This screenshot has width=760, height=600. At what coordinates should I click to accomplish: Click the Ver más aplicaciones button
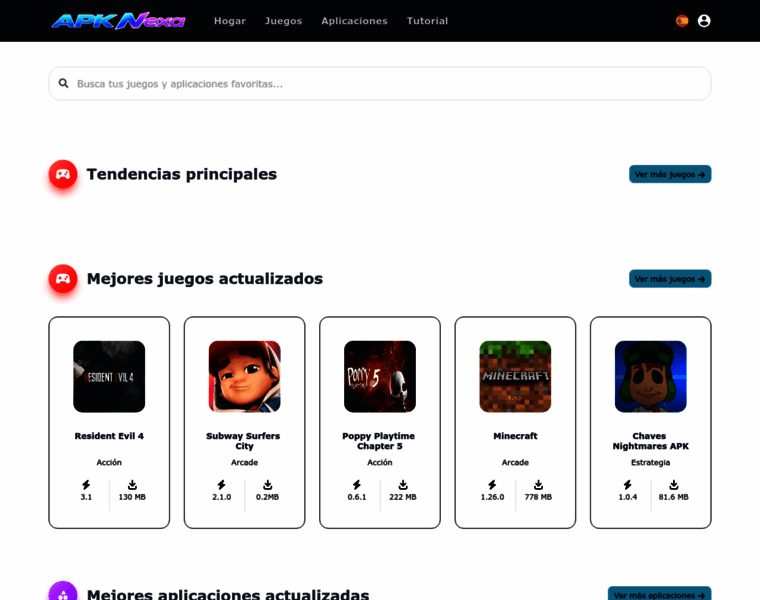pyautogui.click(x=660, y=594)
